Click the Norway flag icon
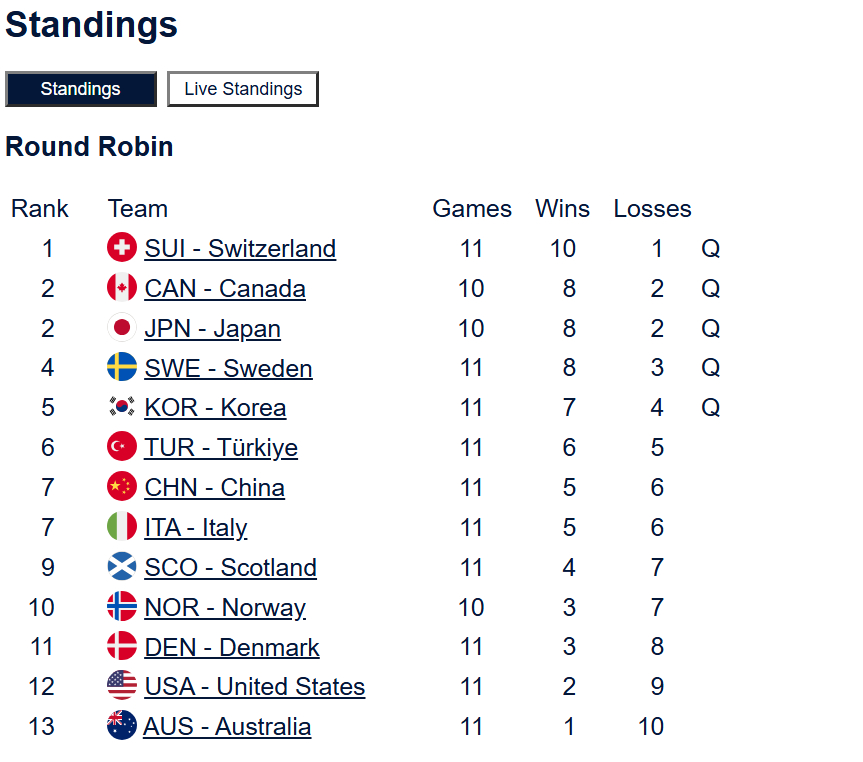 (x=122, y=607)
